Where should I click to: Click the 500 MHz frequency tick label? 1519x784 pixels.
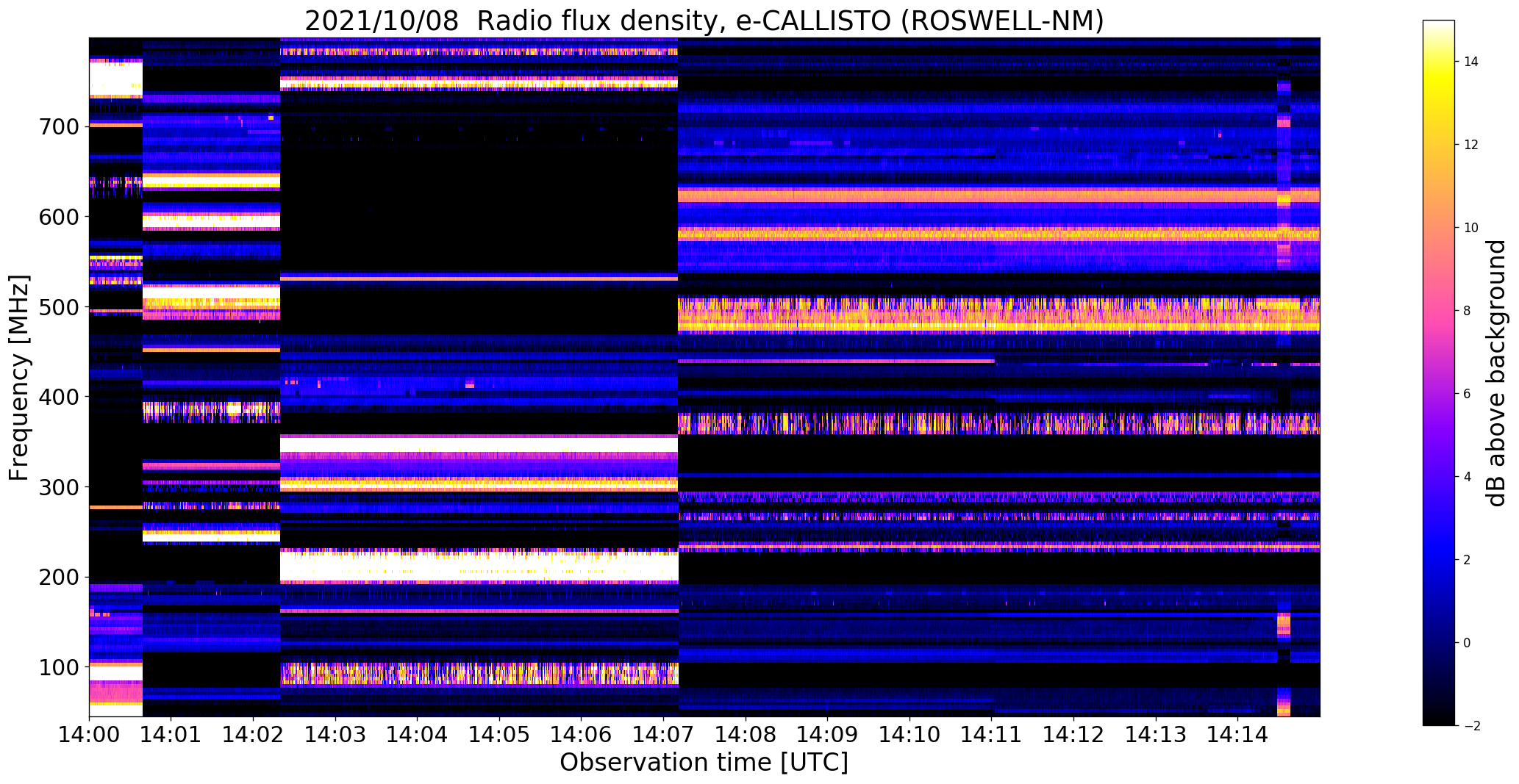pyautogui.click(x=57, y=307)
